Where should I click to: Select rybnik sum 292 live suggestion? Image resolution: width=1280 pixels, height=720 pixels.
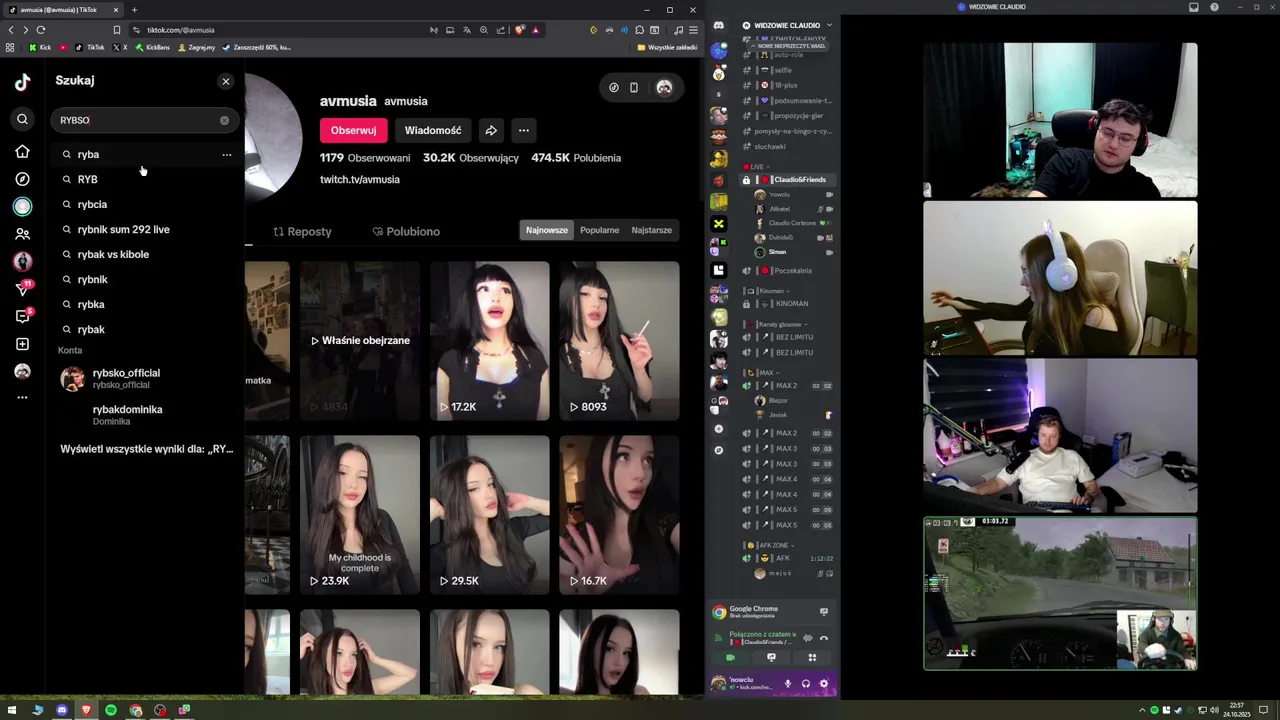click(147, 230)
